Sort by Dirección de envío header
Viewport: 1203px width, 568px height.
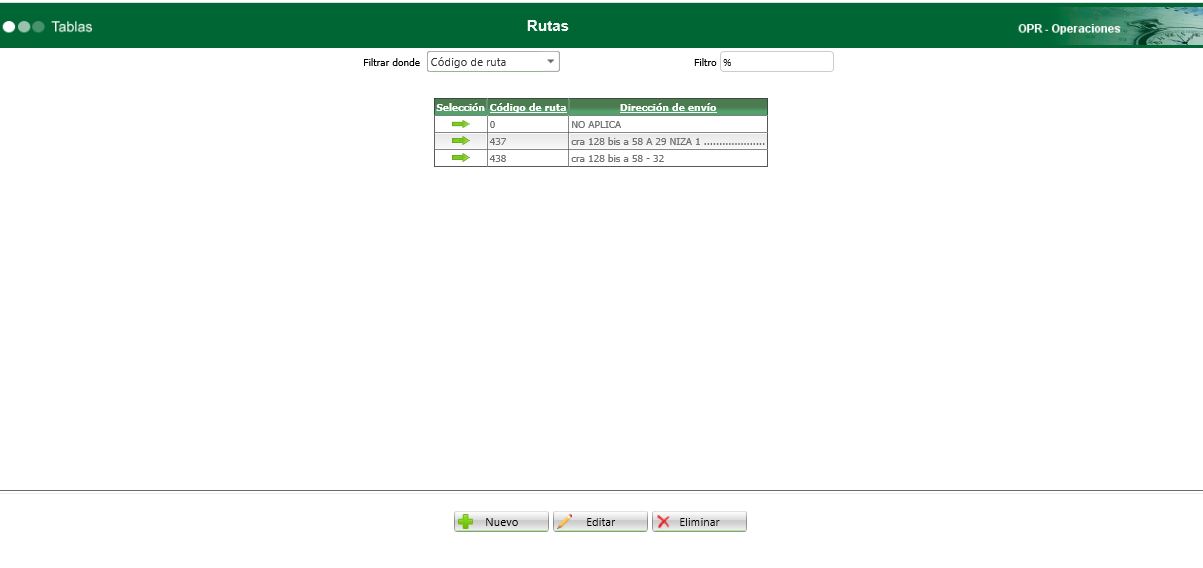668,107
